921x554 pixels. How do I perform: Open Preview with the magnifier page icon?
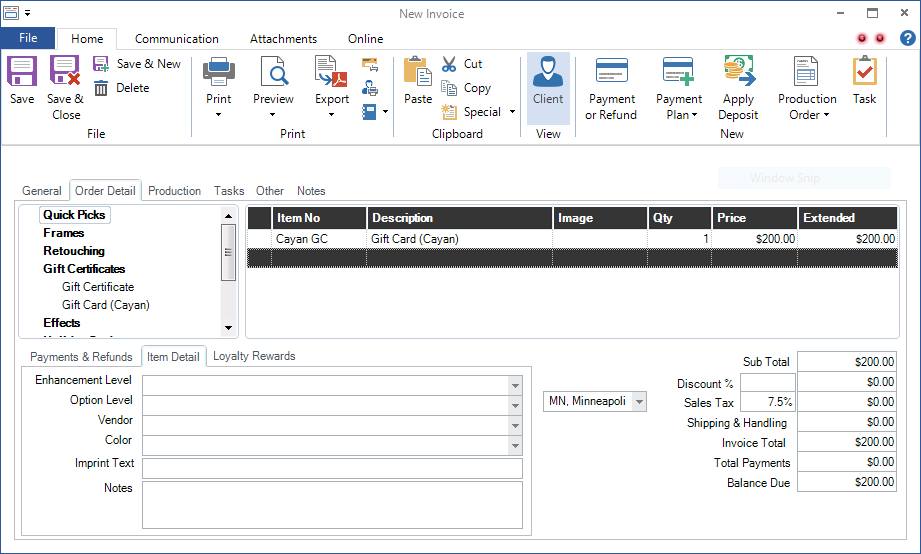[274, 71]
